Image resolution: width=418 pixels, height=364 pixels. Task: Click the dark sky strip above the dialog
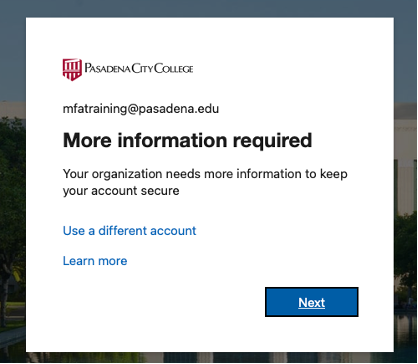point(209,8)
